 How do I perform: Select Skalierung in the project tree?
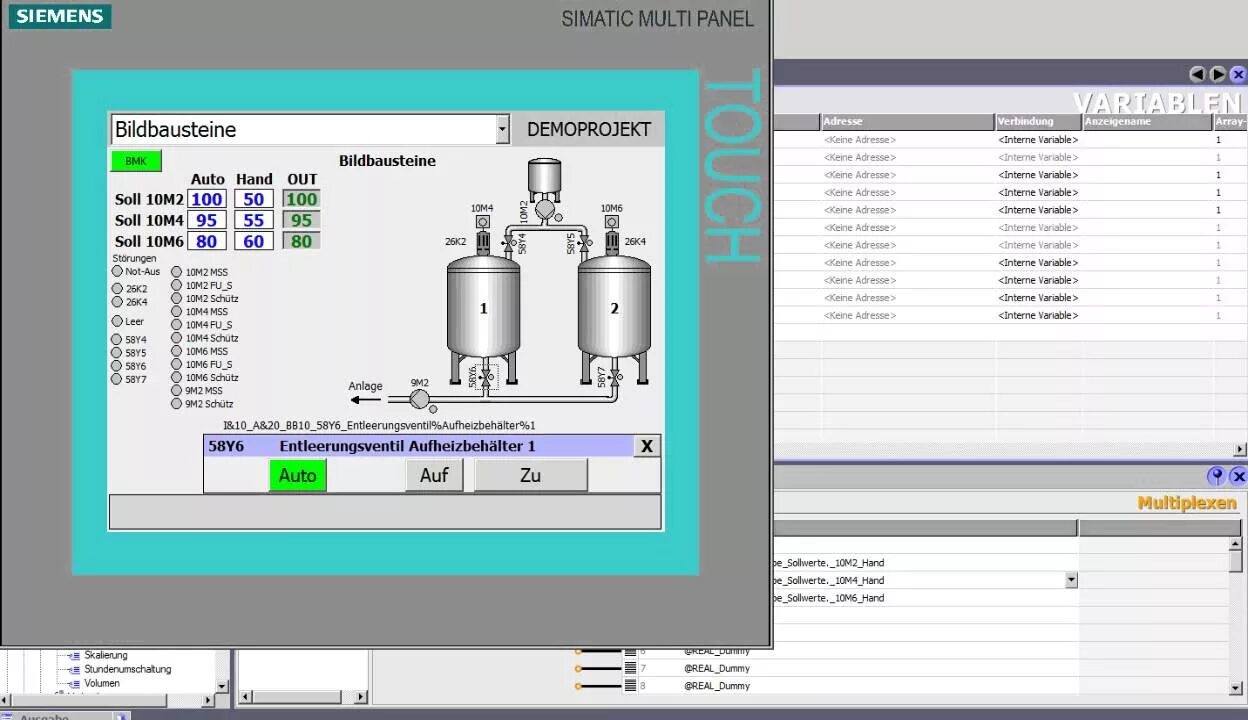pos(106,655)
